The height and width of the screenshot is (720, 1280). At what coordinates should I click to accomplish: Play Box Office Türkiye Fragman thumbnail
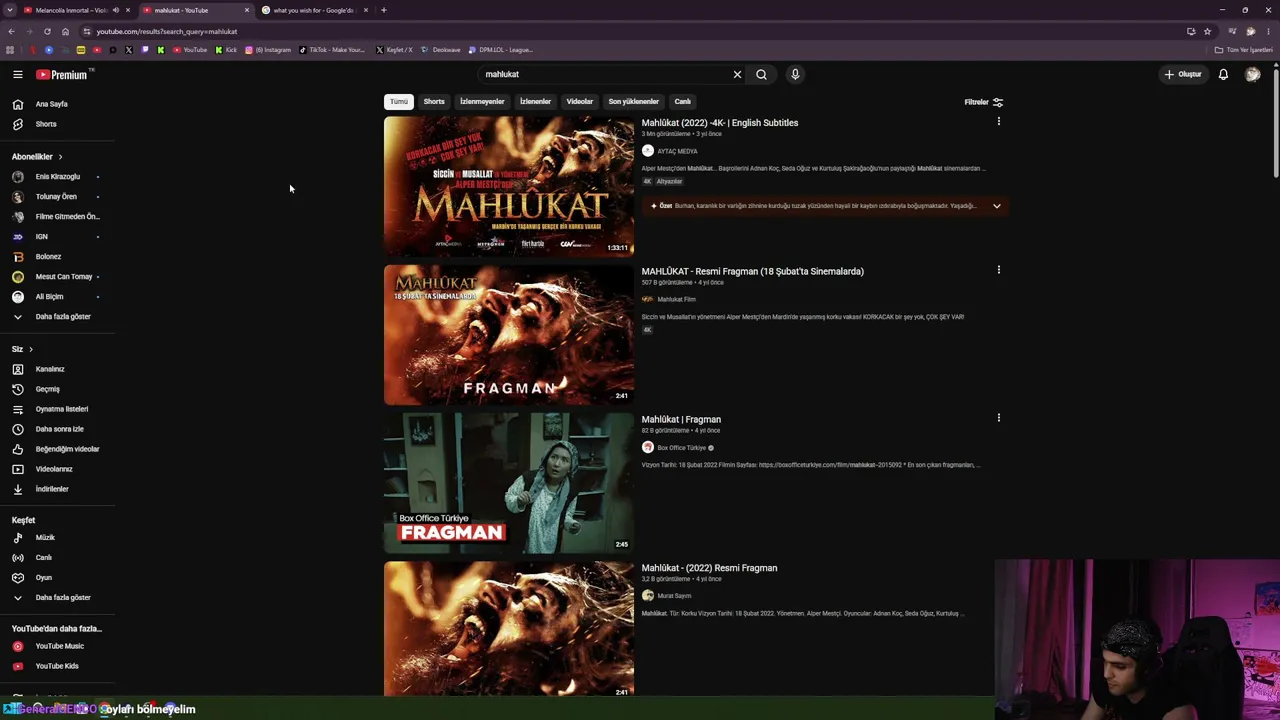(509, 483)
